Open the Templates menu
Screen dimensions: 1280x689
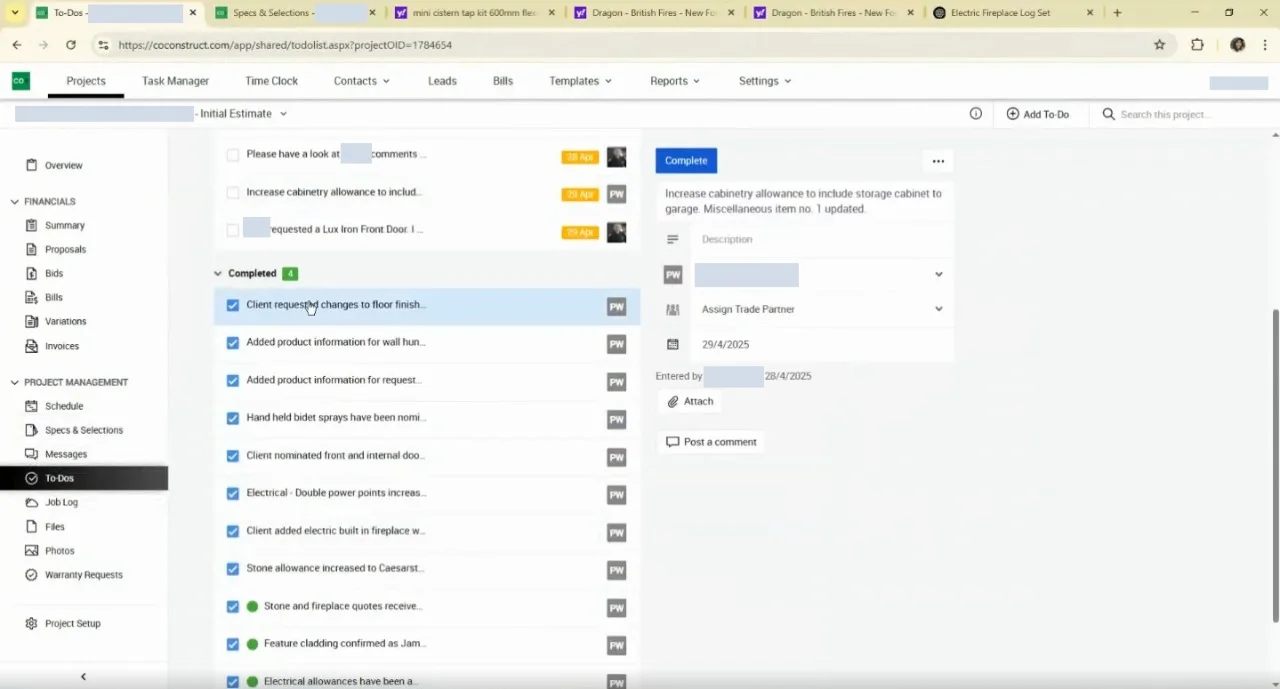click(580, 81)
